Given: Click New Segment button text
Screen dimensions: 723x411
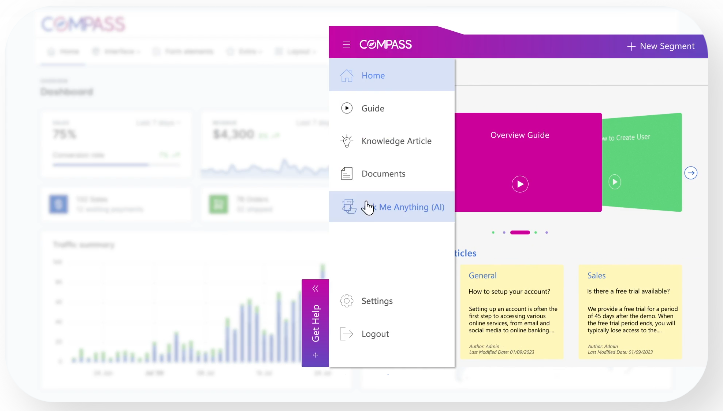Looking at the screenshot, I should 667,46.
